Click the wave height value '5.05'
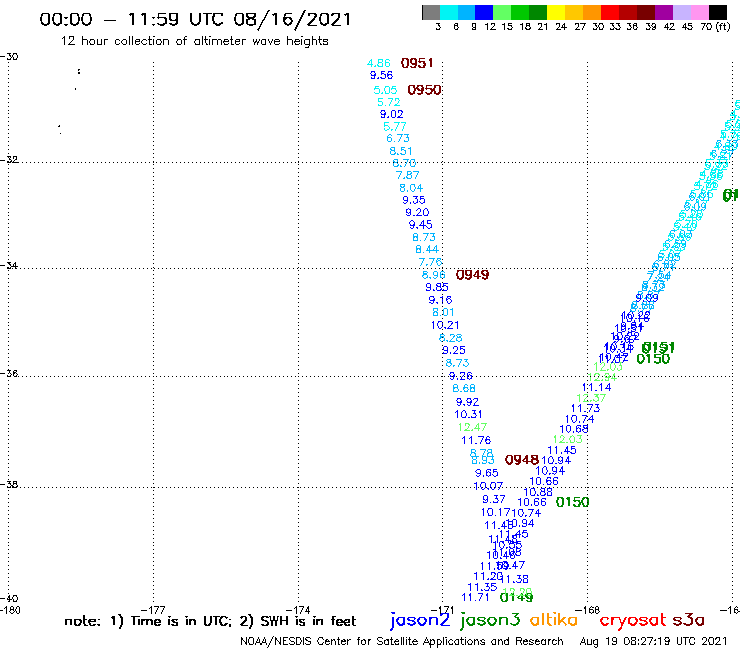 coord(385,90)
